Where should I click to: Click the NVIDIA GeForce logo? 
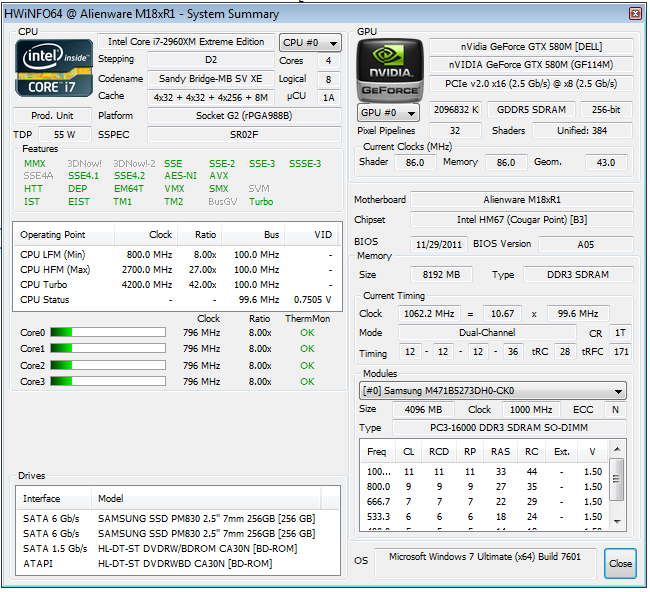390,70
